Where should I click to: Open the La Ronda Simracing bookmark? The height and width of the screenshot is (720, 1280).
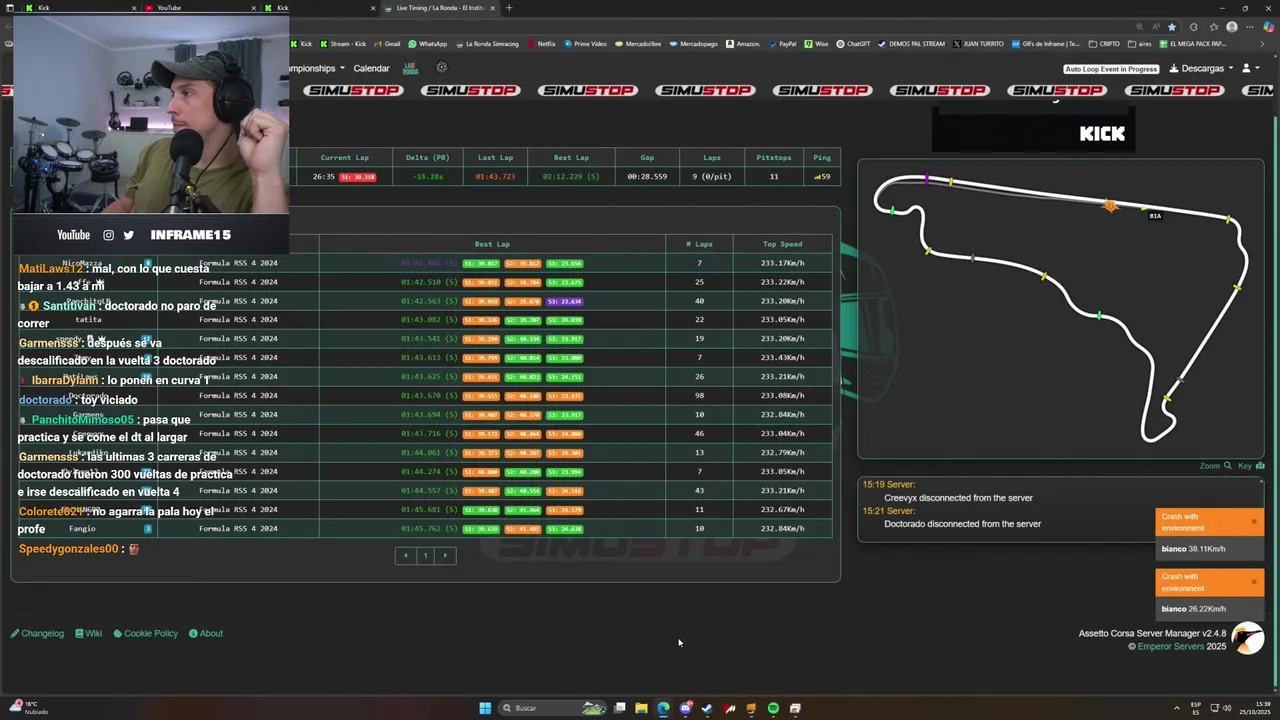point(487,44)
